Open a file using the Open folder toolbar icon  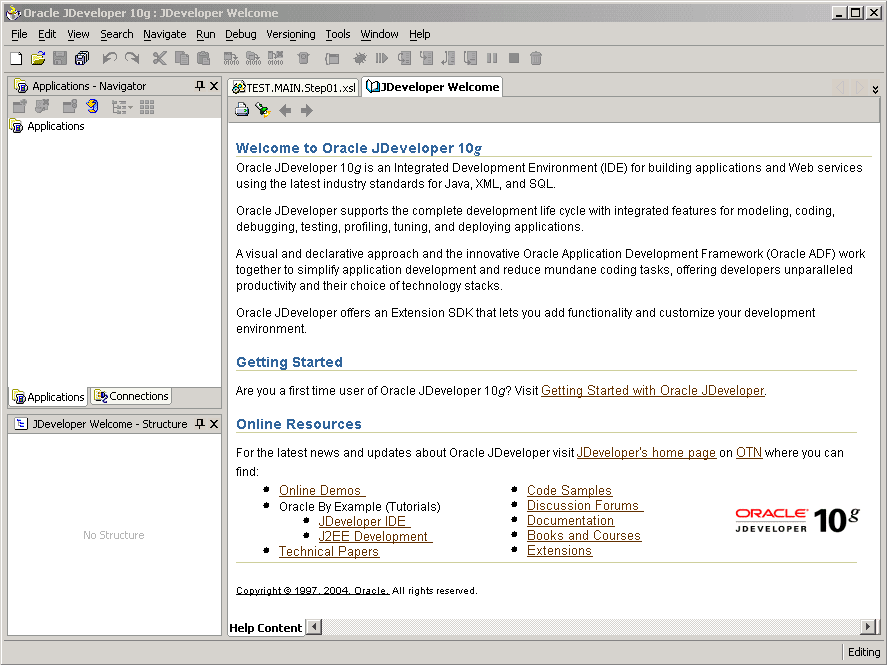38,58
